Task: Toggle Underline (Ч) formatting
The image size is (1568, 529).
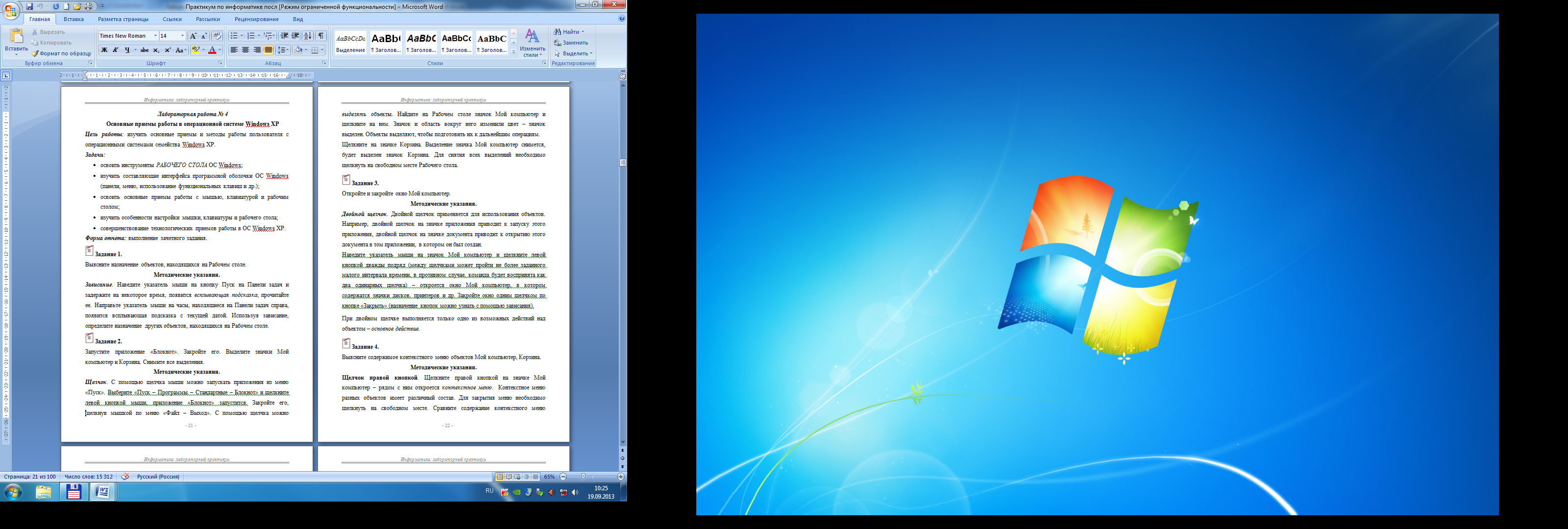Action: point(127,50)
